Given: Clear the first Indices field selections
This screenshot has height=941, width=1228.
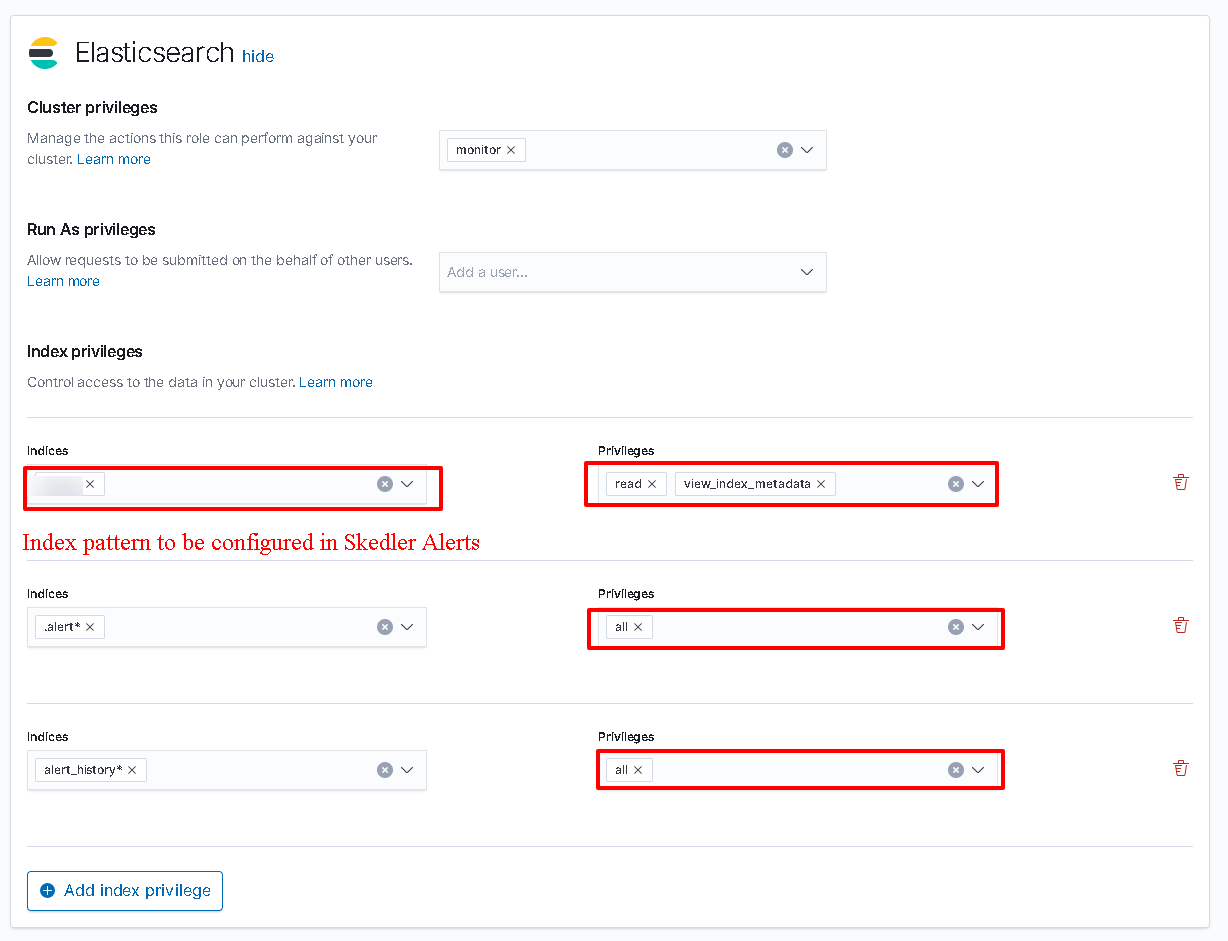Looking at the screenshot, I should [385, 484].
